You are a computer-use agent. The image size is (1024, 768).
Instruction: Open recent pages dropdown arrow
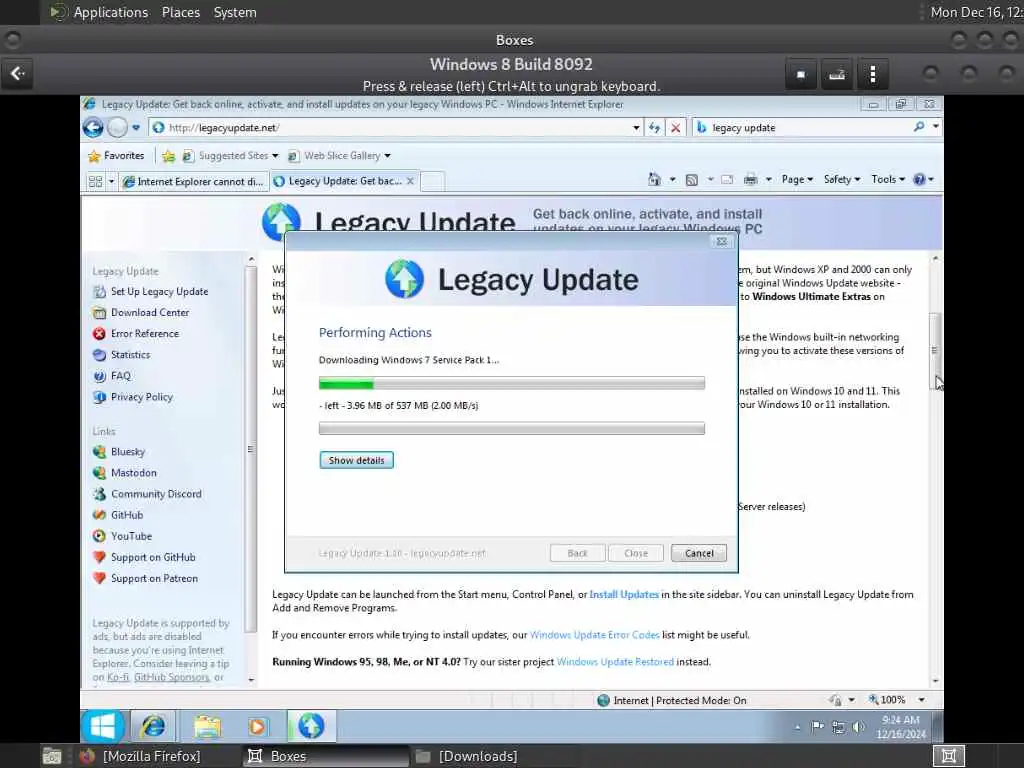click(136, 128)
